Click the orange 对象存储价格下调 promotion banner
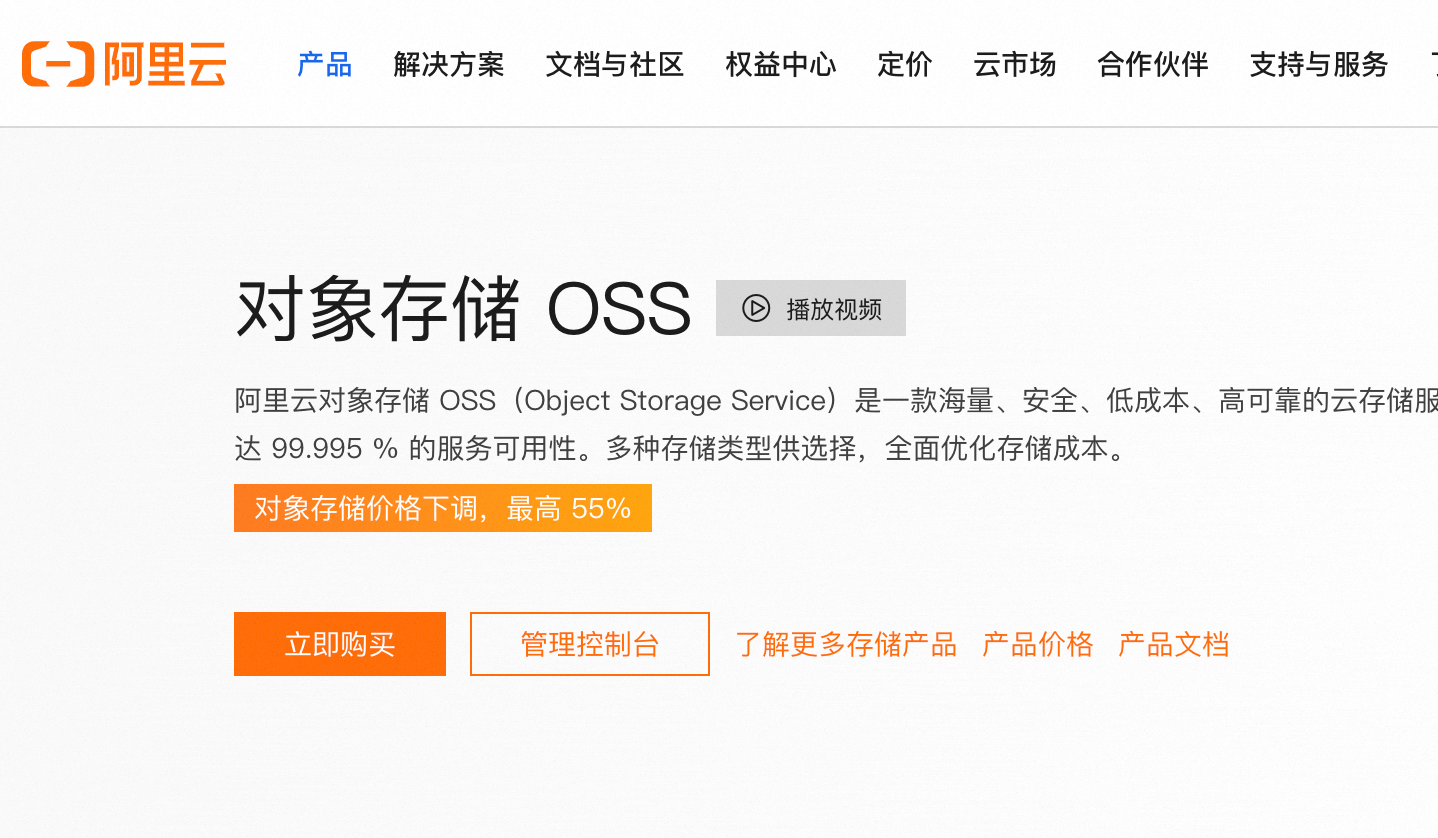 pos(443,508)
